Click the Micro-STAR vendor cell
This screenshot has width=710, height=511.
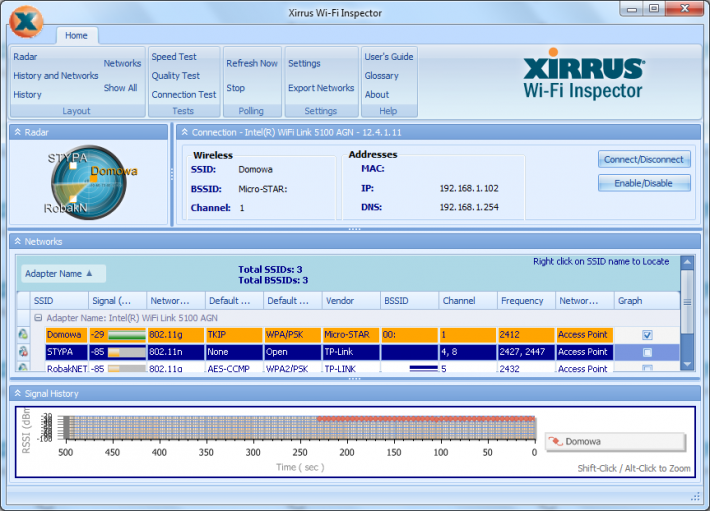point(351,335)
